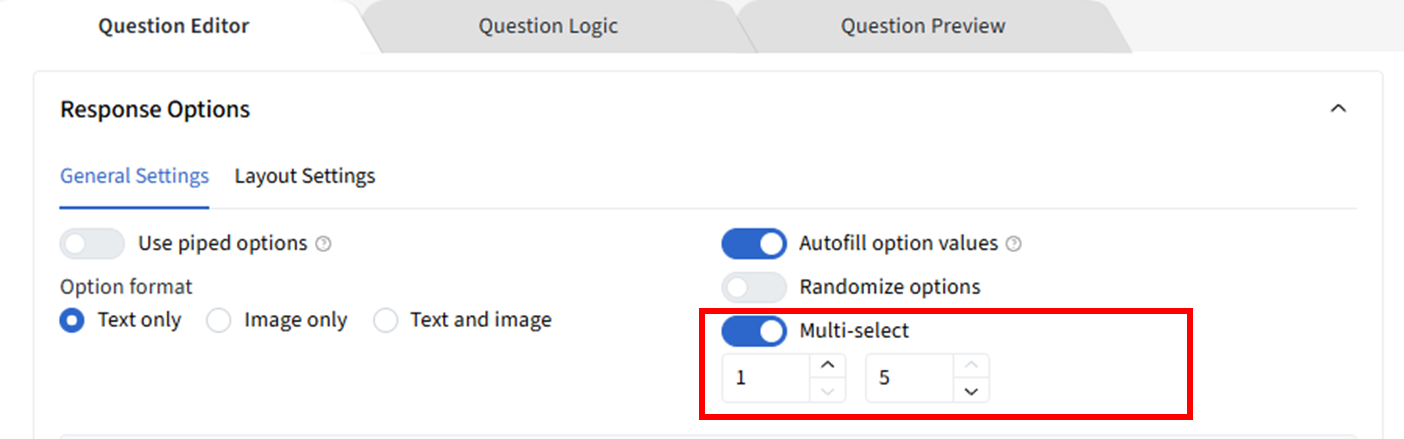Click help icon beside Autofill option values
This screenshot has width=1404, height=439.
(x=1014, y=244)
